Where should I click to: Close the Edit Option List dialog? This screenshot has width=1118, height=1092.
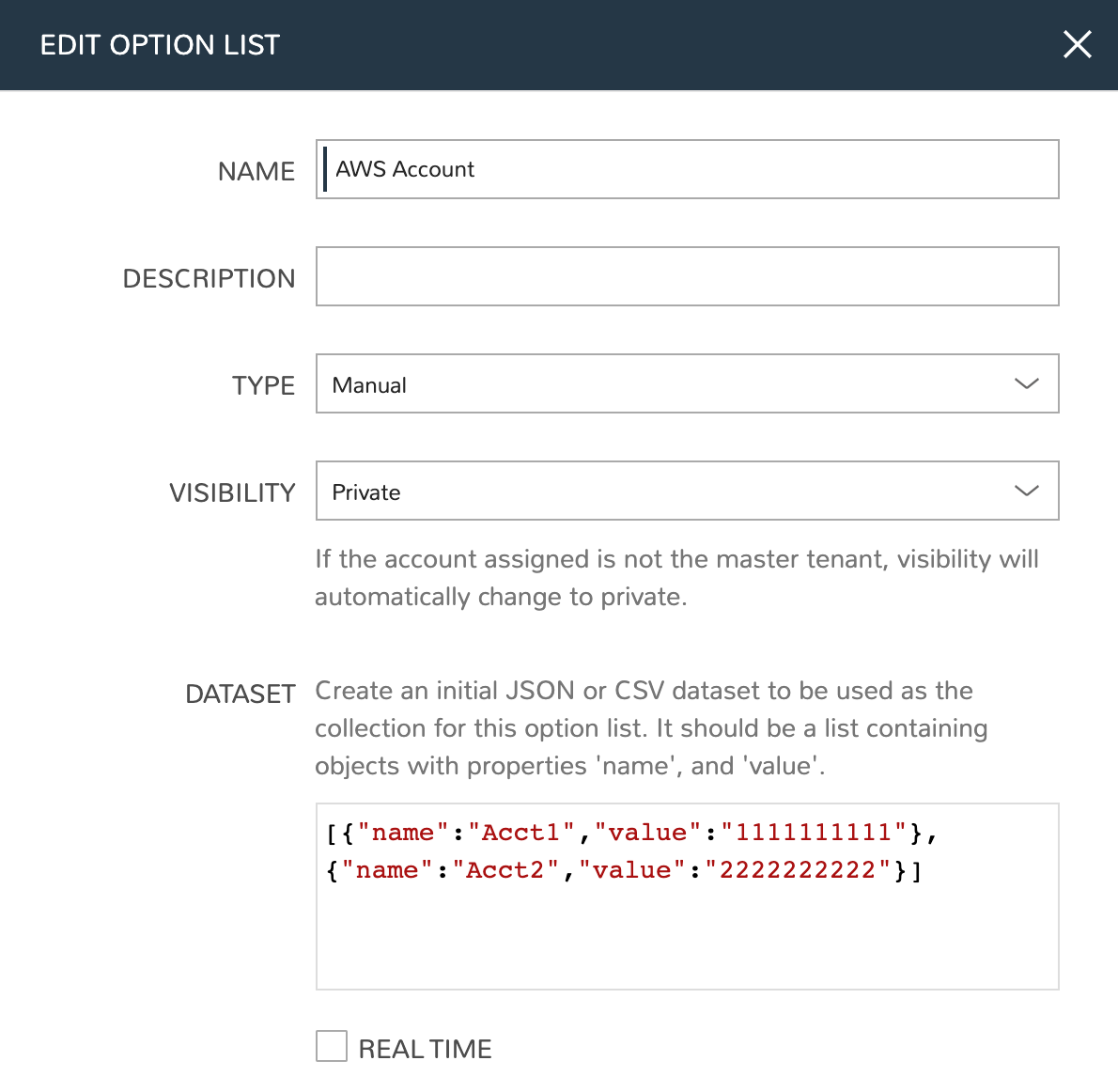(x=1077, y=44)
